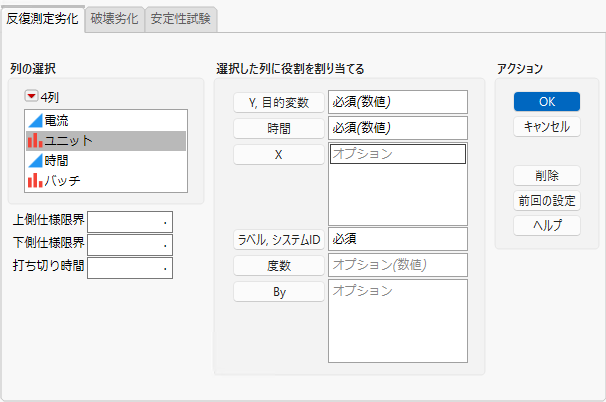Click the red nominal icon beside ユニット
606x402 pixels.
[35, 141]
